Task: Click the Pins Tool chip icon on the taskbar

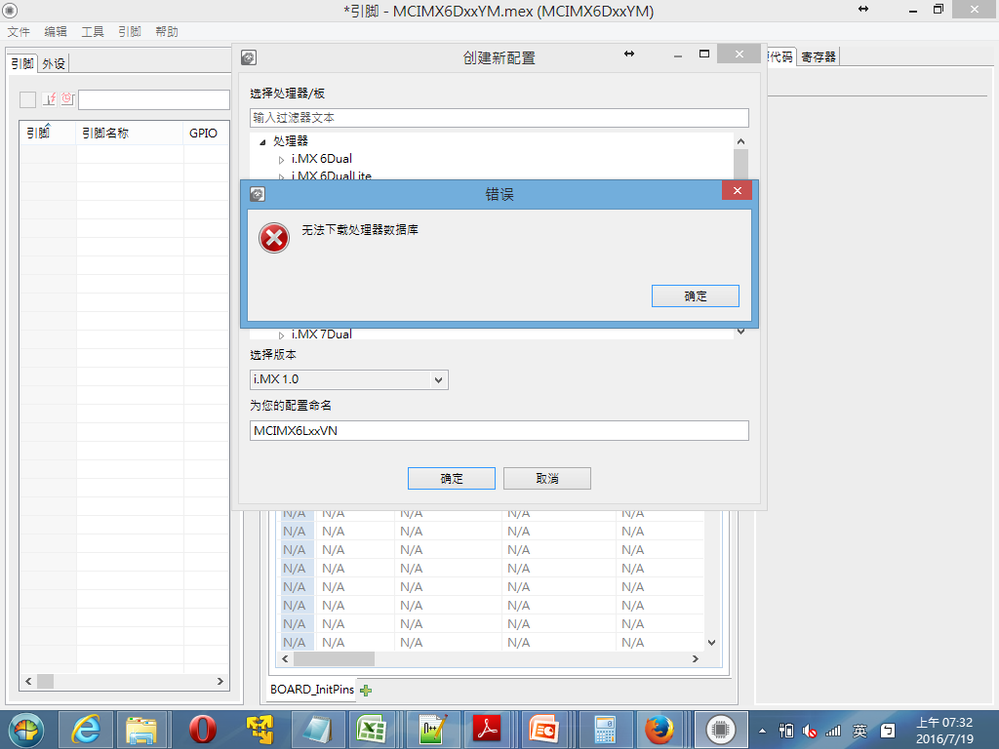Action: coord(721,729)
